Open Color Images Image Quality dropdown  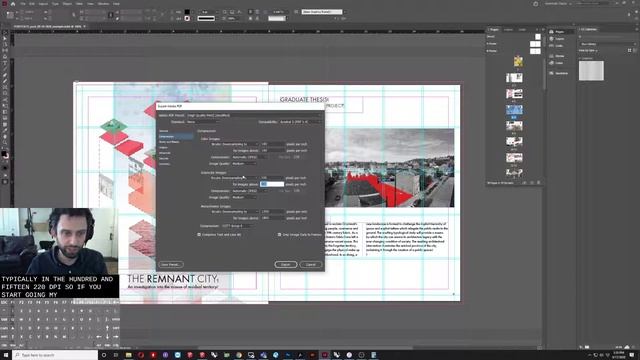coord(244,164)
